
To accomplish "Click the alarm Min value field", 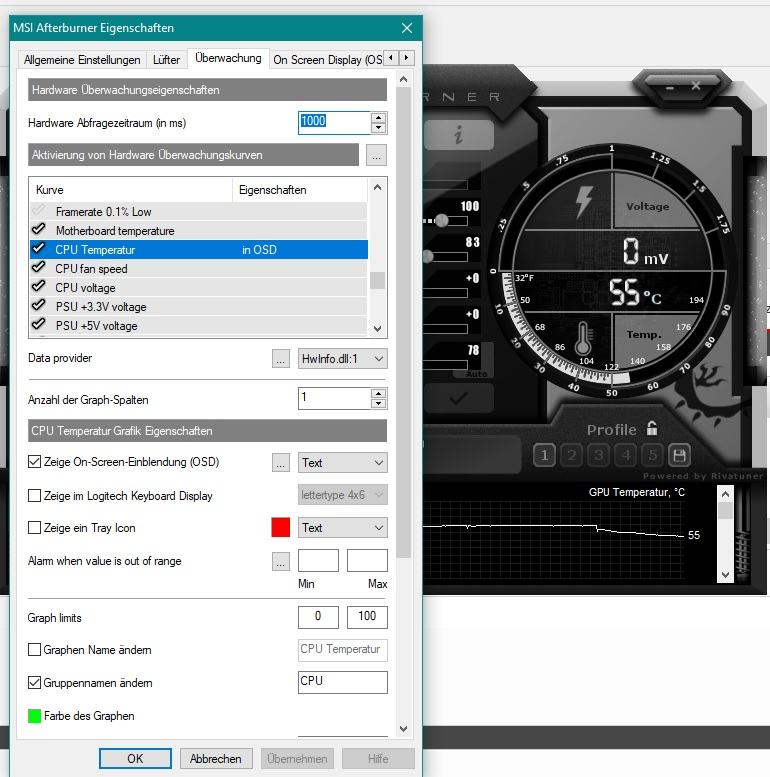I will click(x=318, y=560).
